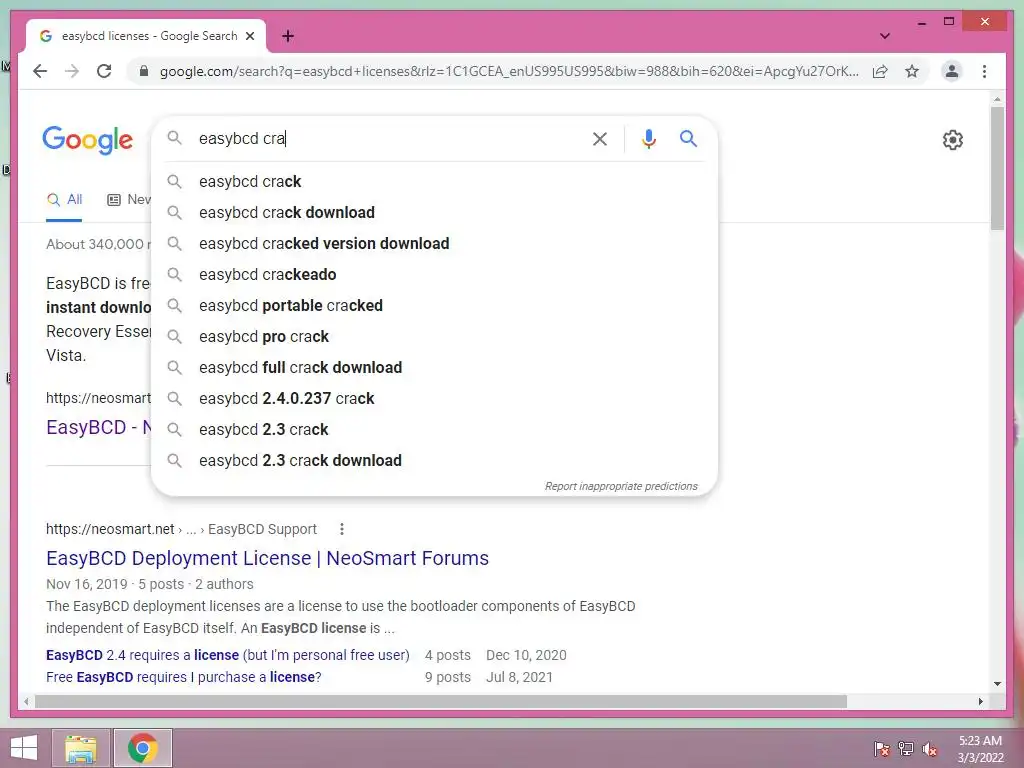Click the Chrome taskbar icon
1024x768 pixels.
point(142,748)
